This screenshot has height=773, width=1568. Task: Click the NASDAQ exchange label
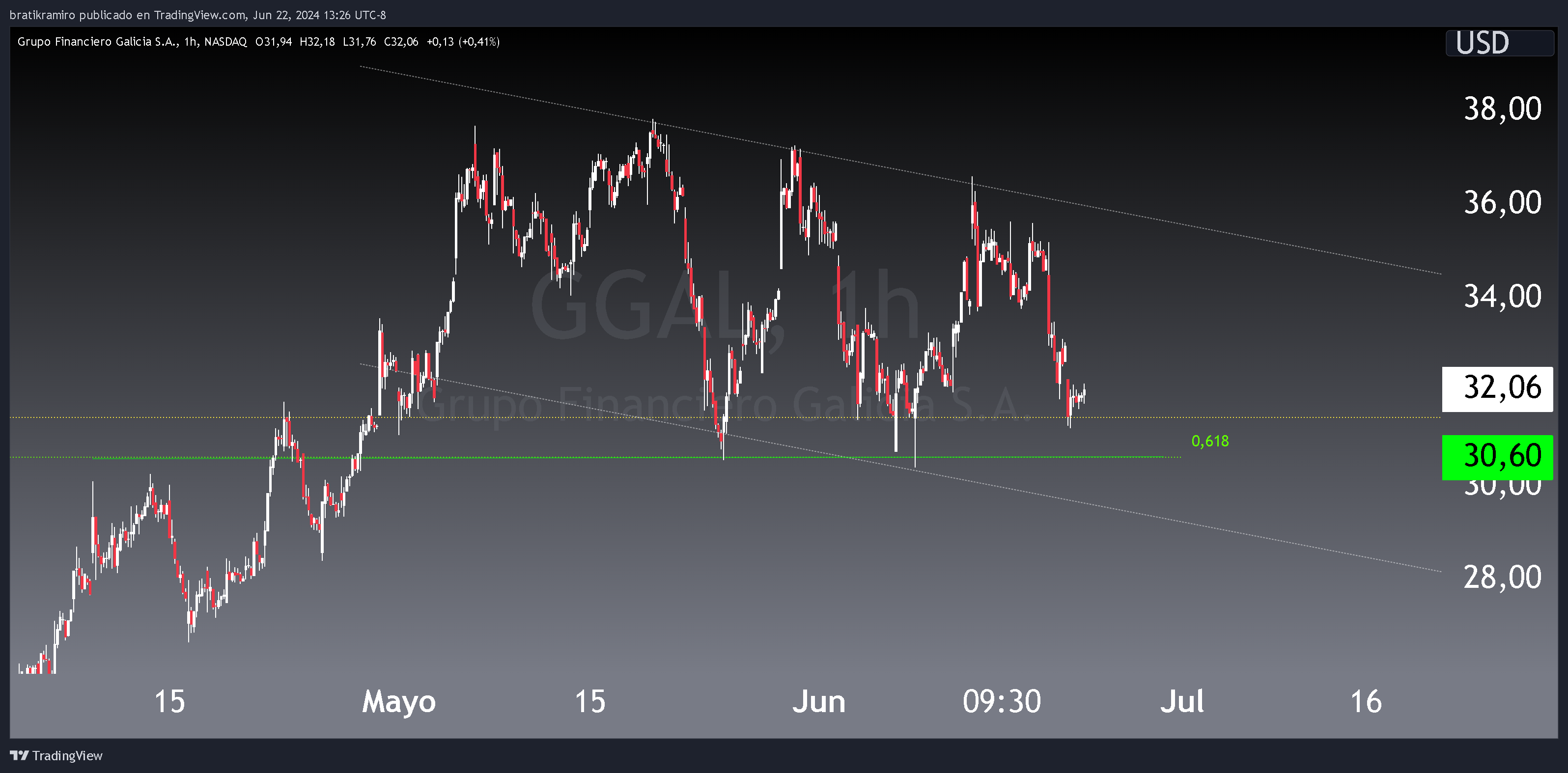pos(226,42)
